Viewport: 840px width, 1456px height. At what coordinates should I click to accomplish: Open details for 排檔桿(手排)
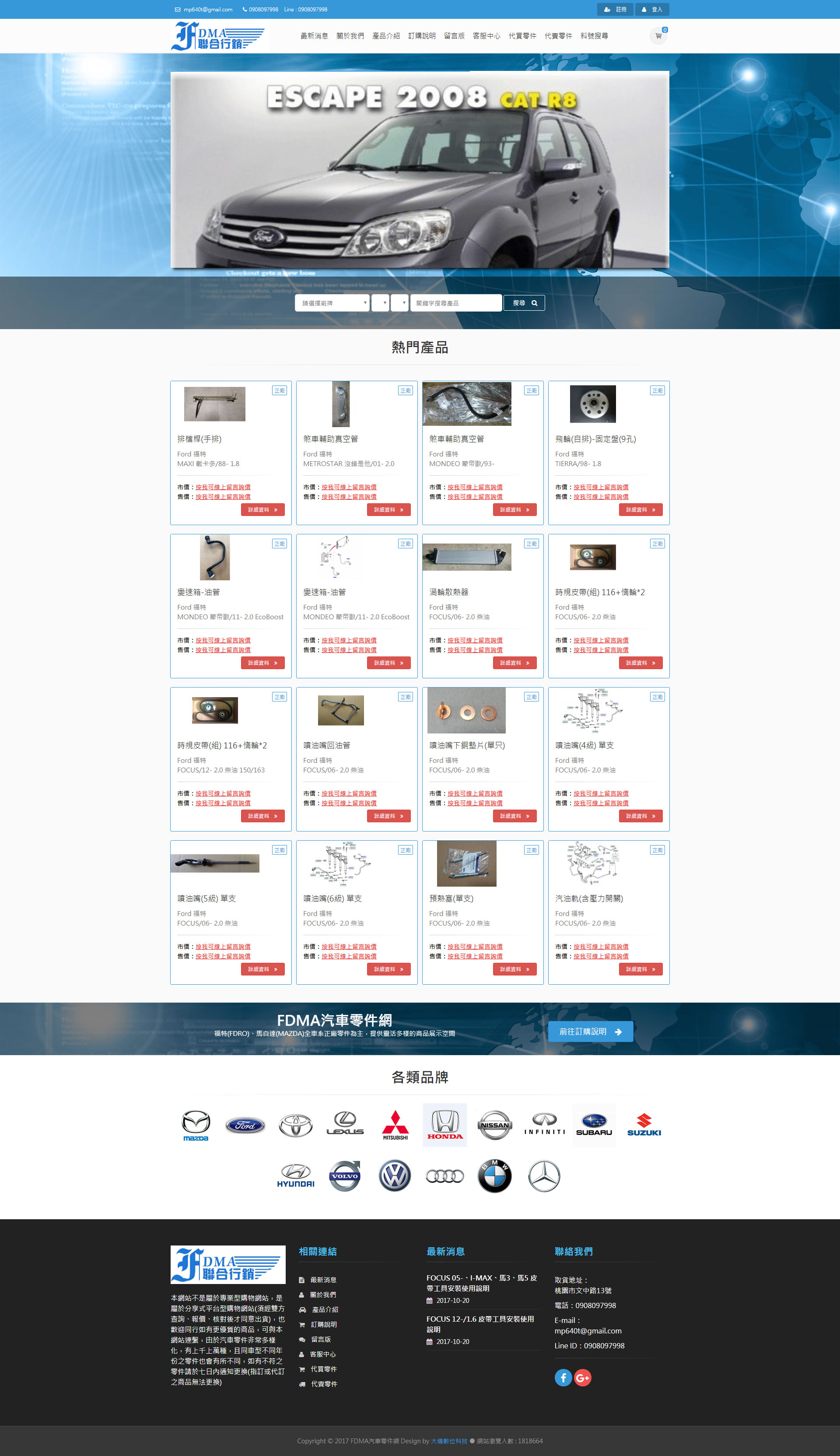point(262,509)
